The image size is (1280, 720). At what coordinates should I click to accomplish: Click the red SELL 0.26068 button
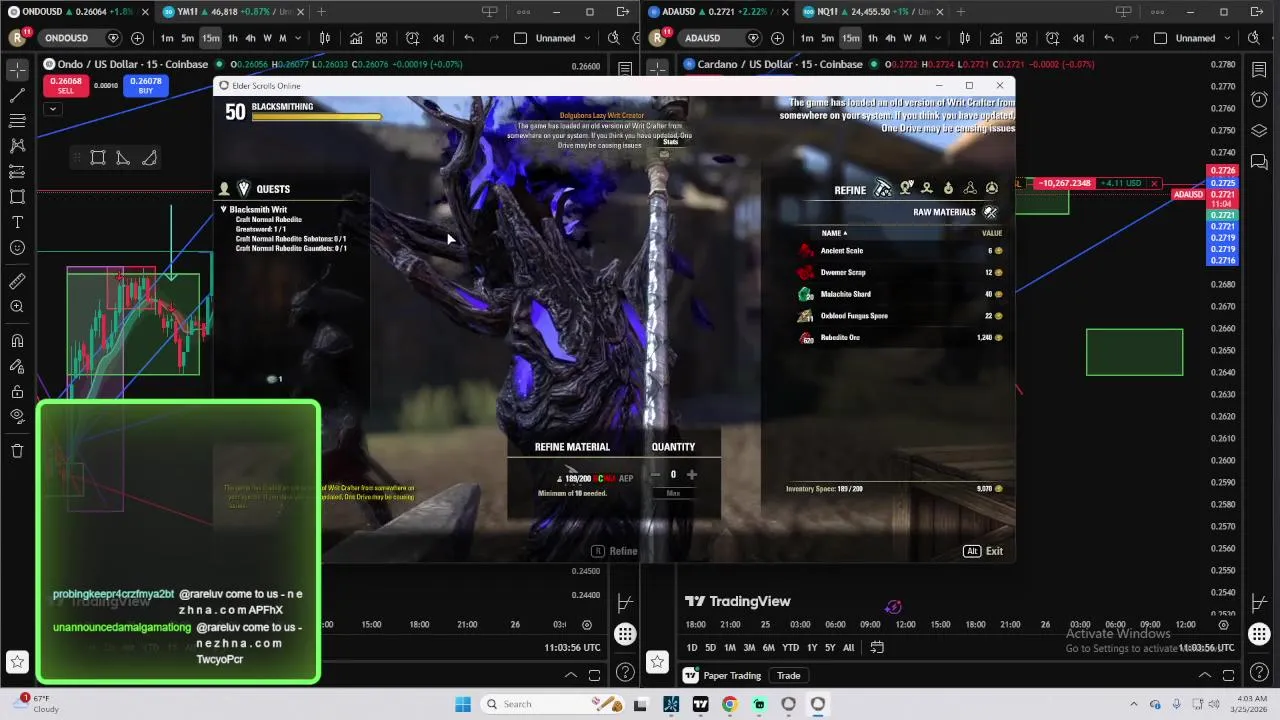pos(66,86)
